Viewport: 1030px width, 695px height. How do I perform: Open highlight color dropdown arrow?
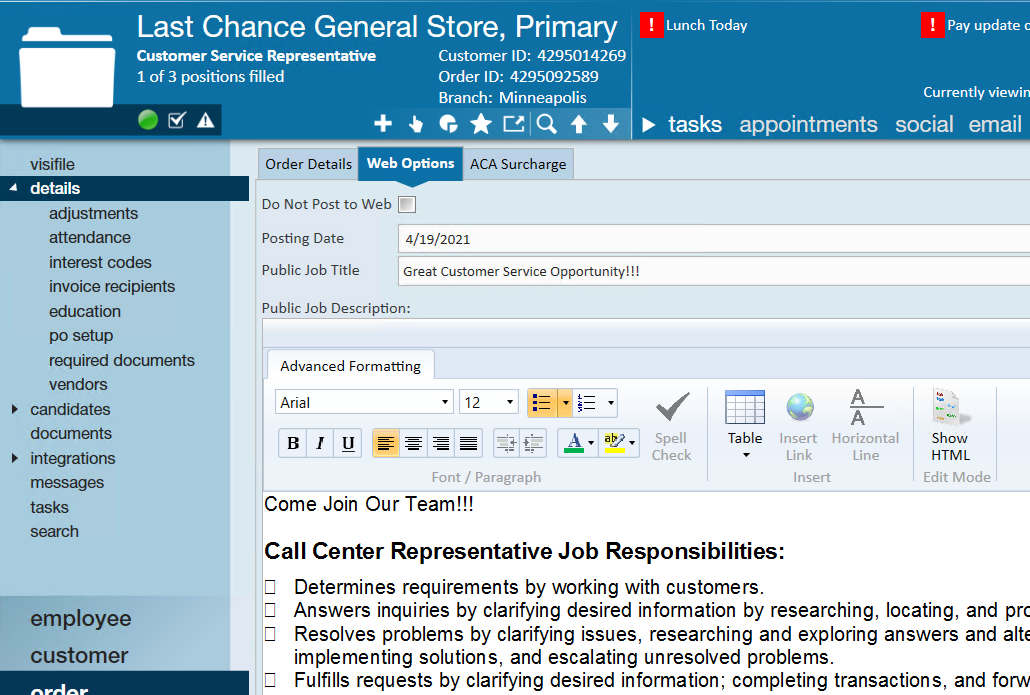point(632,443)
